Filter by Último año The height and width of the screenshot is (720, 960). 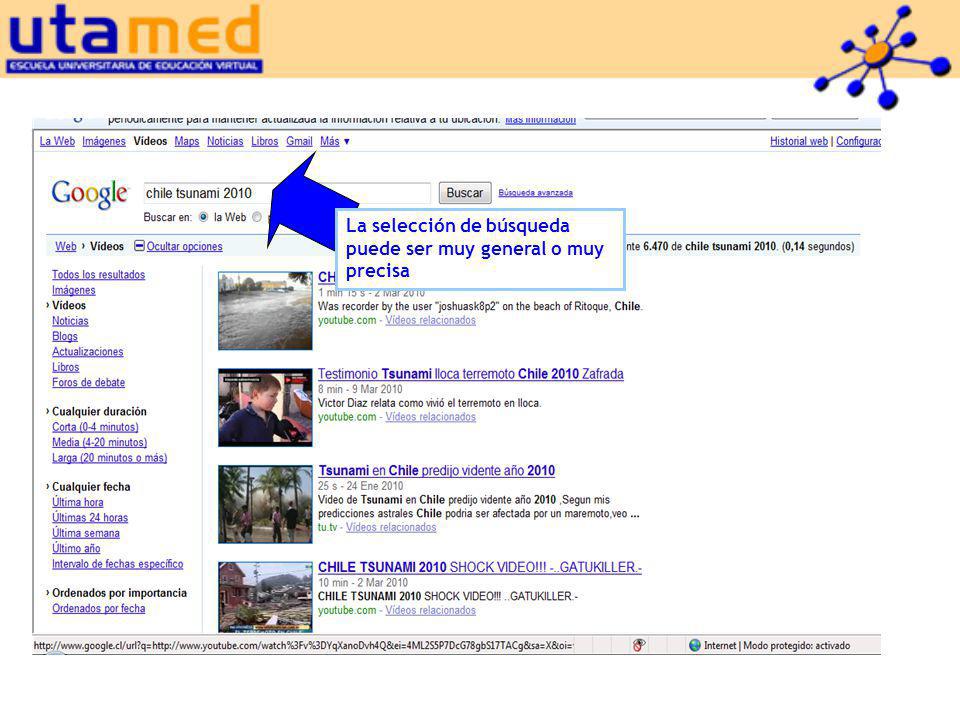click(x=76, y=548)
